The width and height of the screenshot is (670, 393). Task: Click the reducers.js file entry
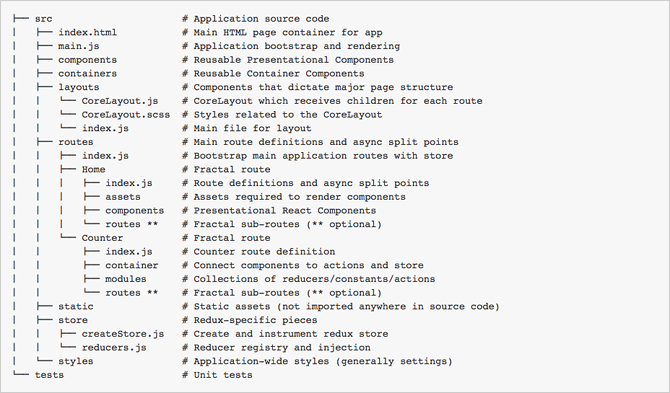click(114, 347)
